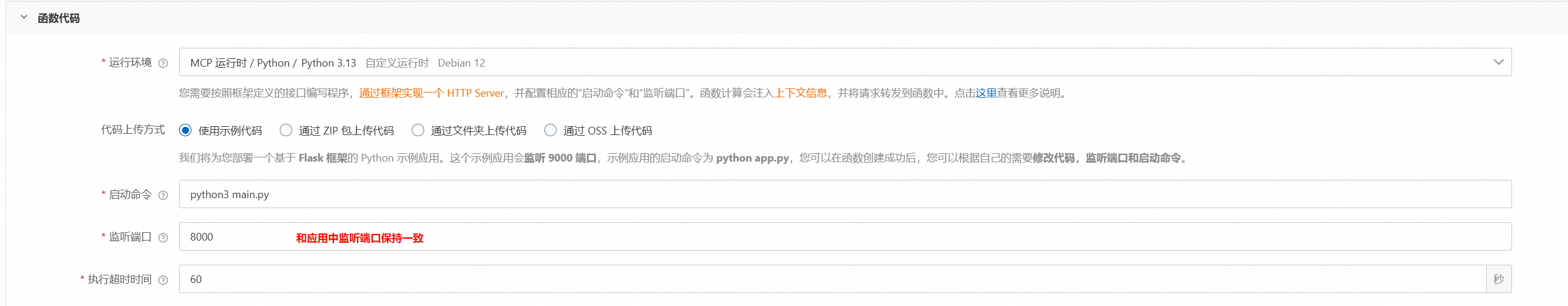Click 通过框架实现一个 HTTP Server link

coord(432,93)
